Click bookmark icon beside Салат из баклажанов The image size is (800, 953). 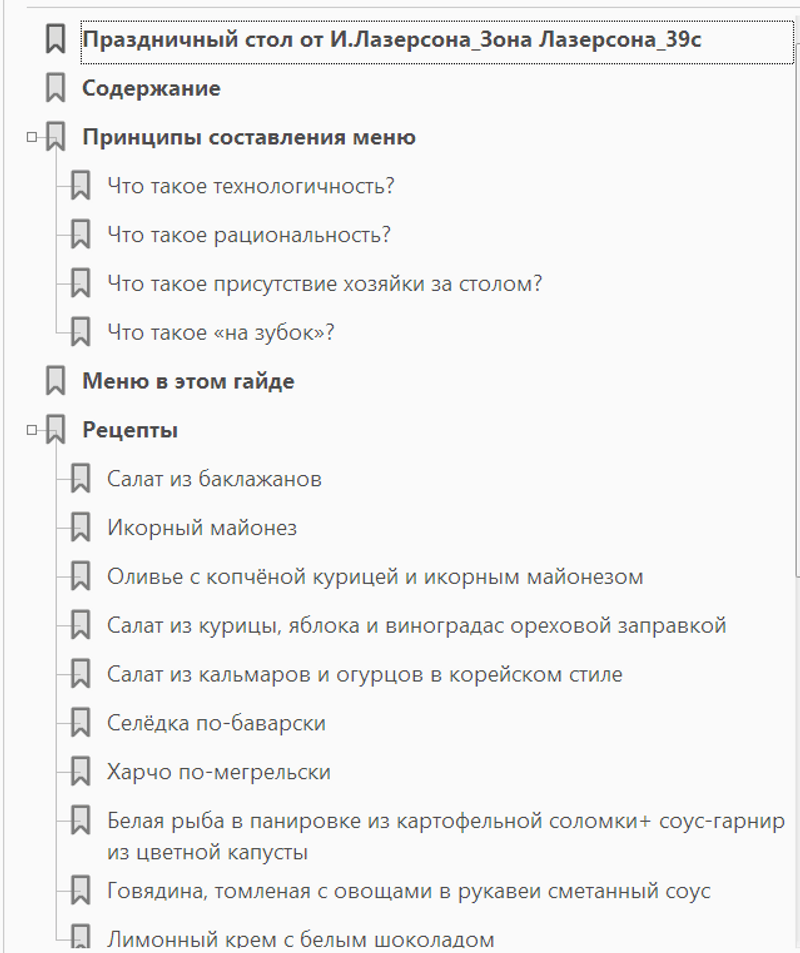click(x=81, y=479)
